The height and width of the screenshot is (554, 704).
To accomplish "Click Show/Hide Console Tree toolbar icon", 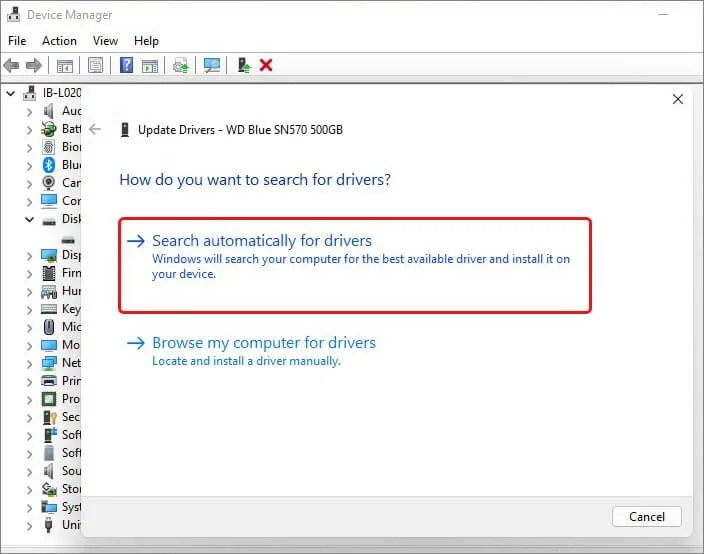I will 65,66.
